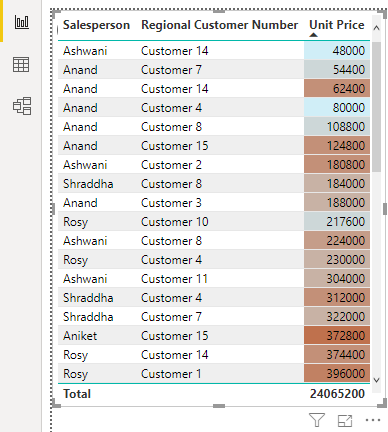The height and width of the screenshot is (432, 388).
Task: Click the bottom-center resize handle of table
Action: (219, 406)
